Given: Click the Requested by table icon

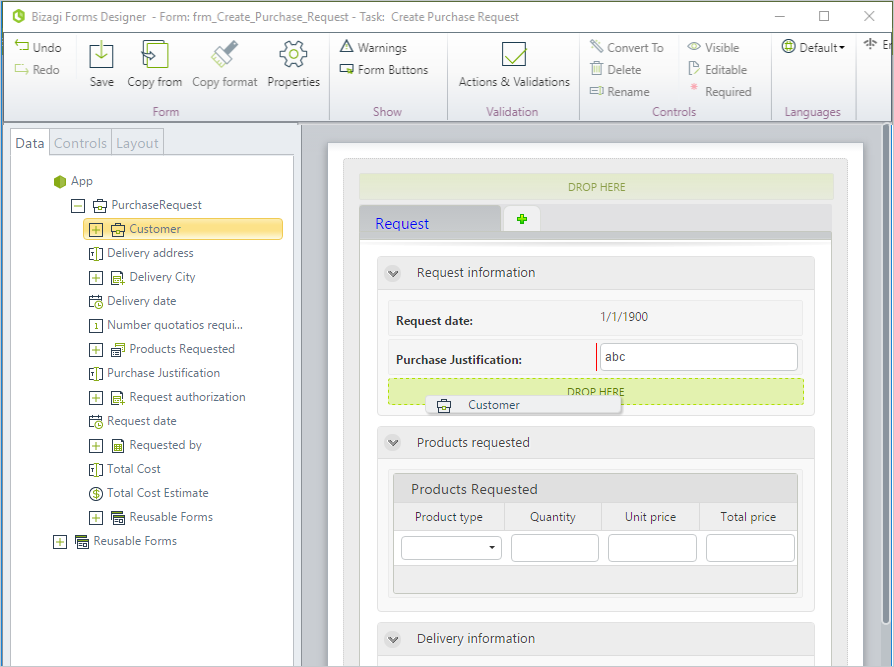Looking at the screenshot, I should [117, 445].
